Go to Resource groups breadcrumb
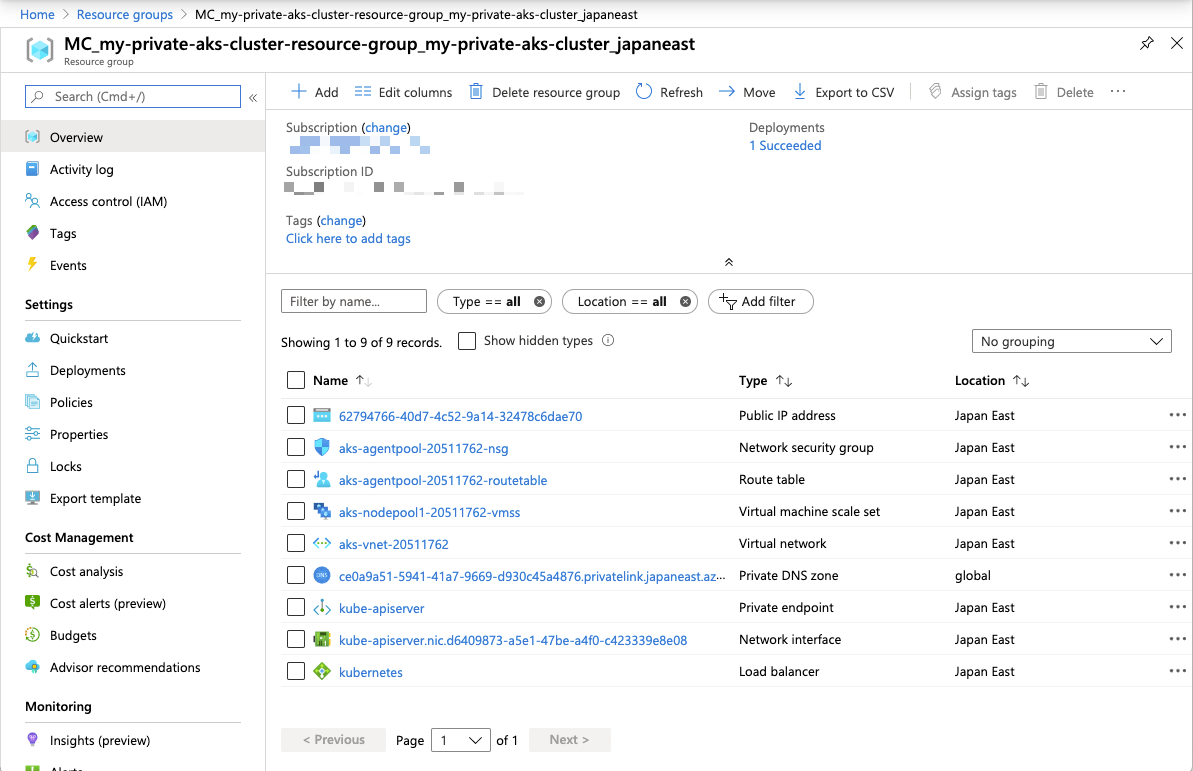1193x771 pixels. 125,14
